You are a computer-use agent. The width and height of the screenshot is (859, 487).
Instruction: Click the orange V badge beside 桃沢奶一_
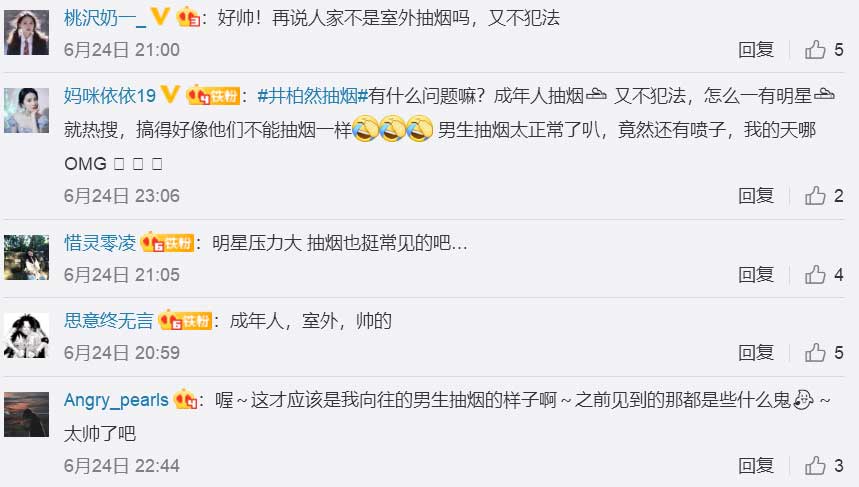[160, 18]
